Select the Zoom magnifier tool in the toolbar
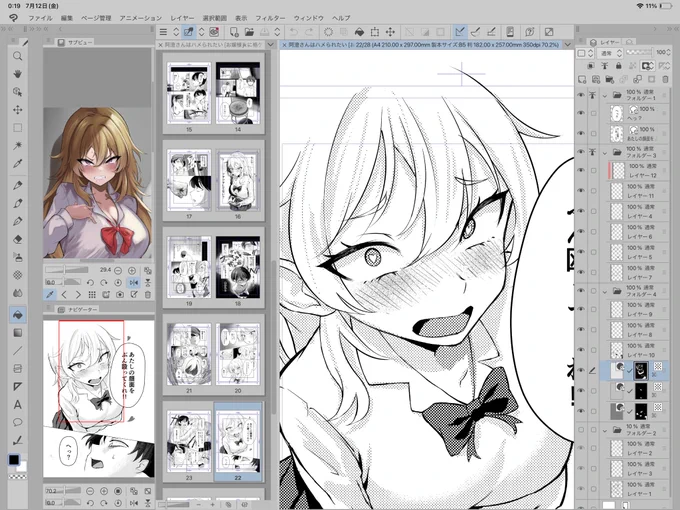 [17, 56]
